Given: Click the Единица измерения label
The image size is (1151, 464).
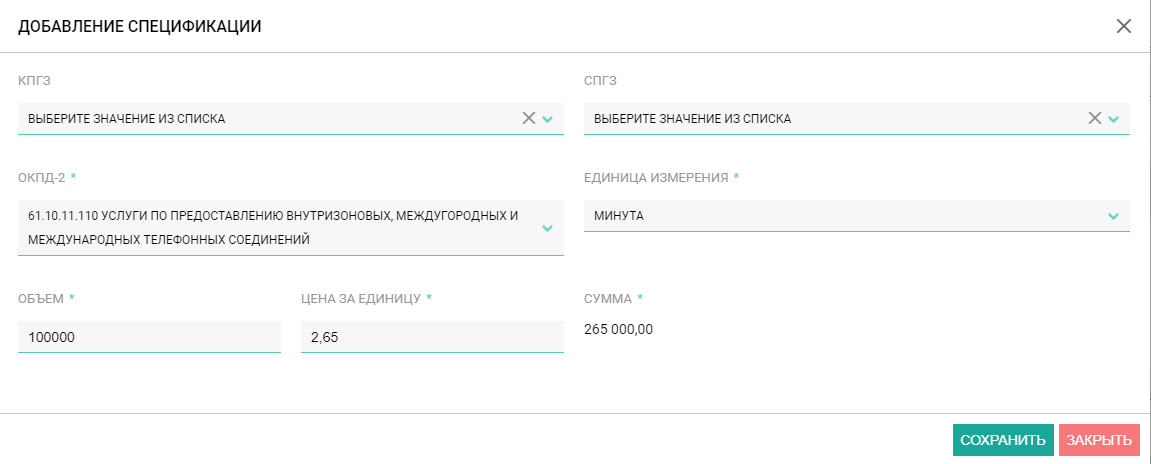Looking at the screenshot, I should [656, 178].
